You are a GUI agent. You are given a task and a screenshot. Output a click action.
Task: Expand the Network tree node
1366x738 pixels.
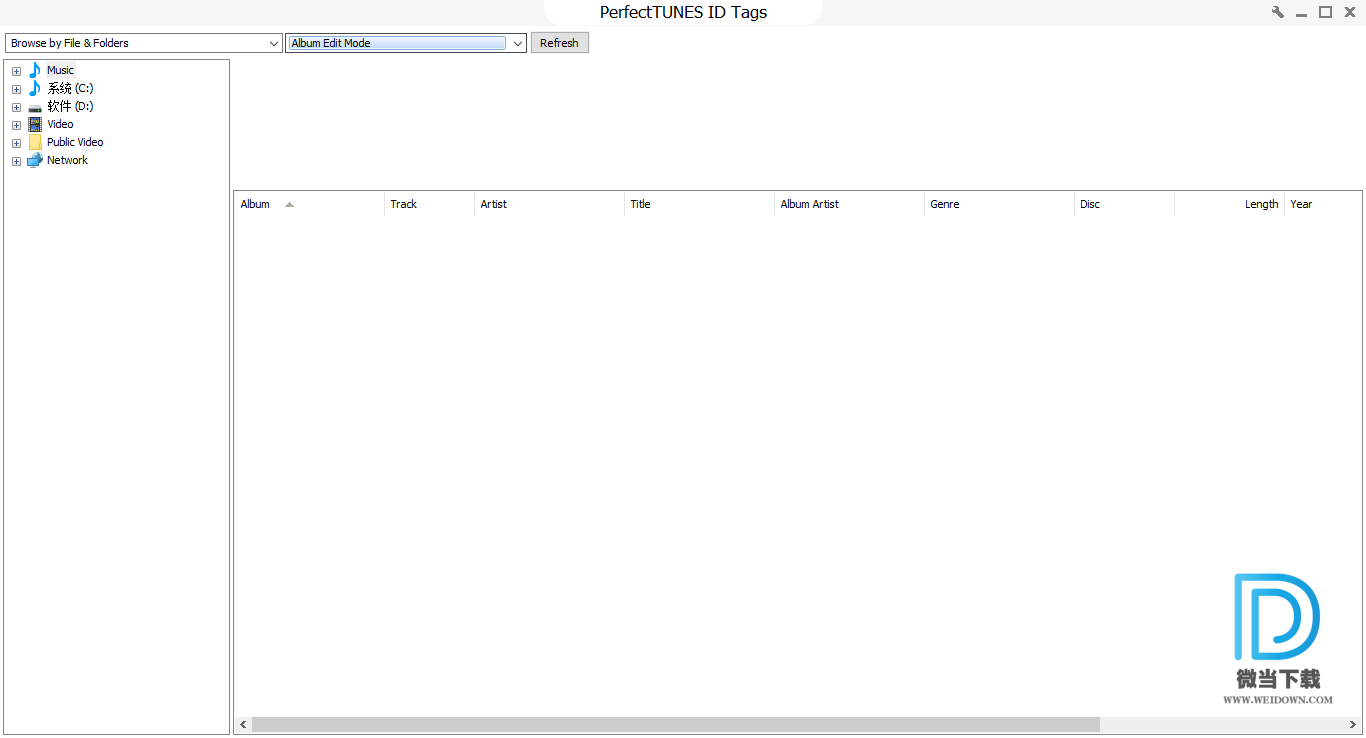(16, 161)
